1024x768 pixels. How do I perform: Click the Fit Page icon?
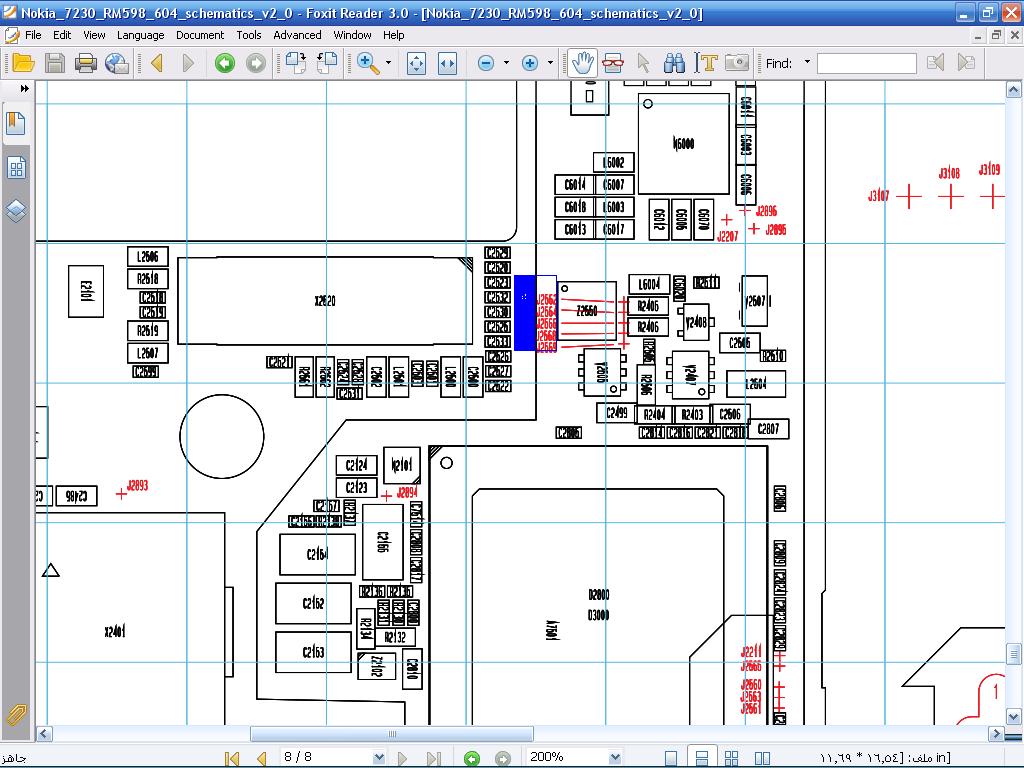(x=416, y=63)
